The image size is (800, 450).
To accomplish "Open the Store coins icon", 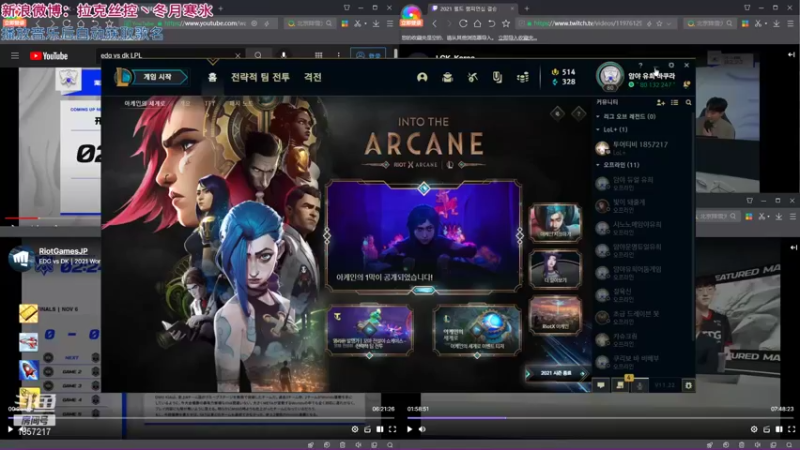I will 522,78.
